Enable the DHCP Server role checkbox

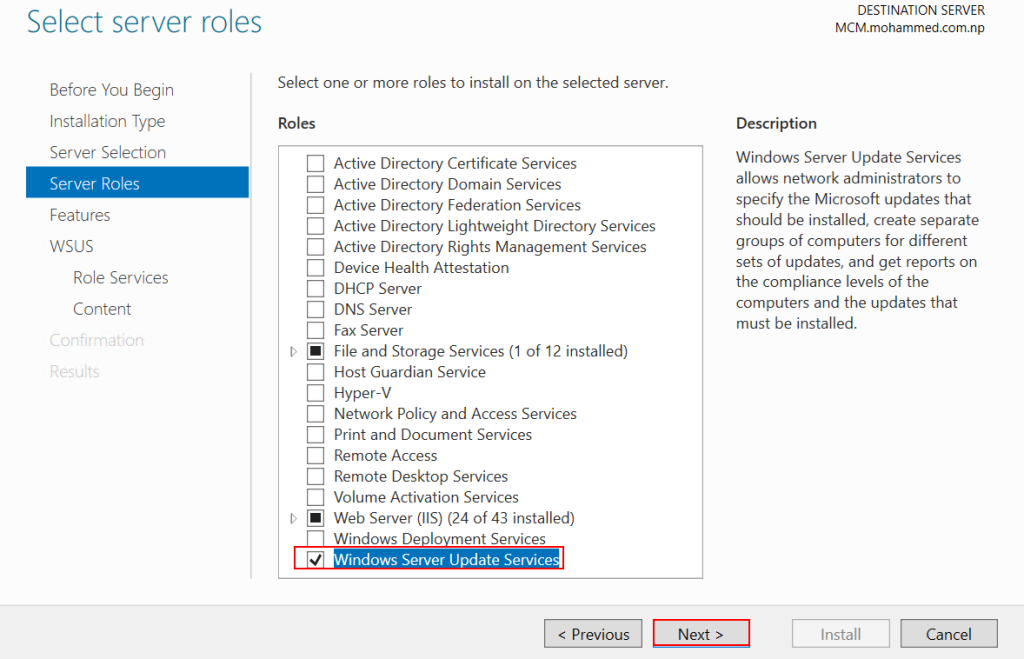[316, 288]
